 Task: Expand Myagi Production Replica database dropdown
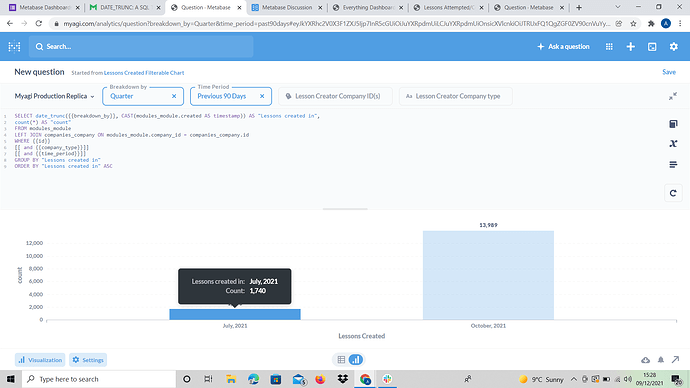(x=55, y=96)
